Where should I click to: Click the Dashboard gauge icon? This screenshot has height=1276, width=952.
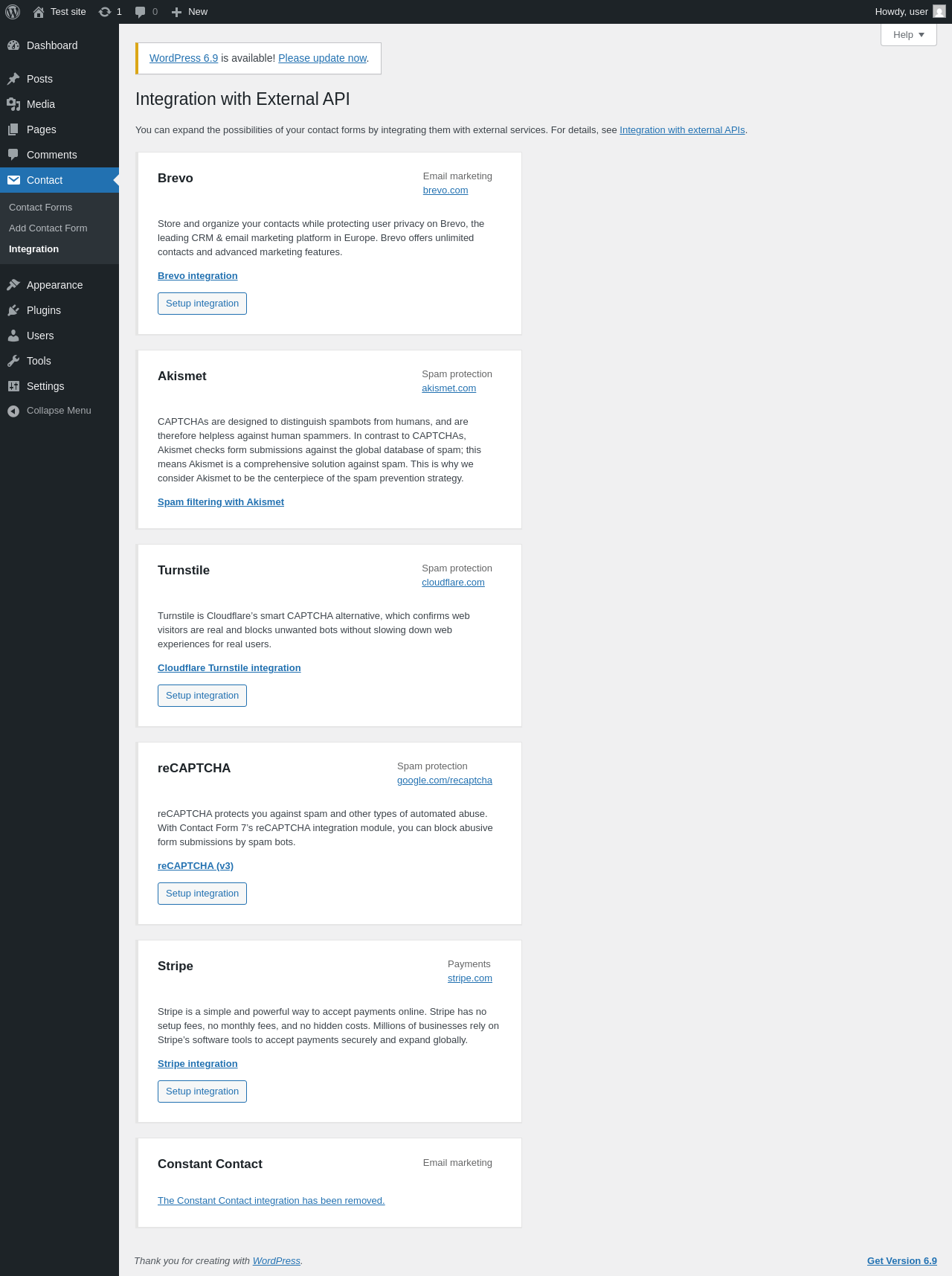point(13,45)
